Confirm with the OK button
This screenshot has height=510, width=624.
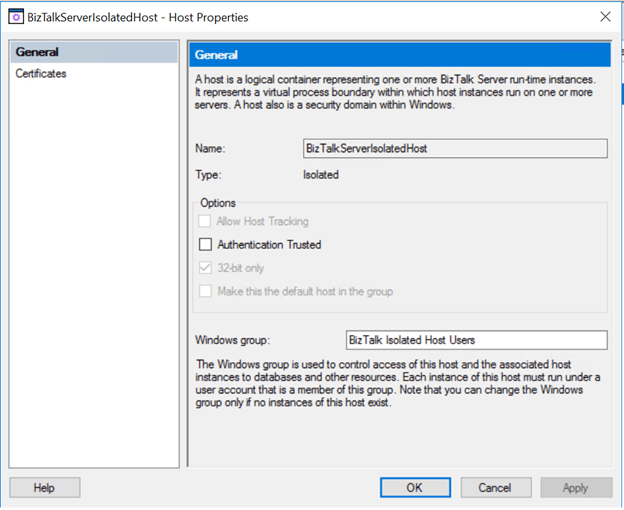(414, 488)
